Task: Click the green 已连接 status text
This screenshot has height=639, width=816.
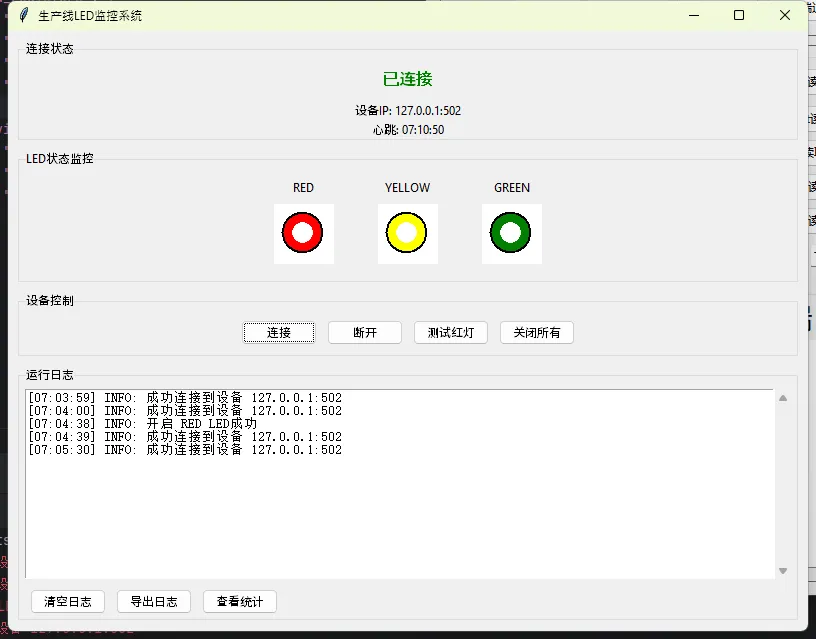Action: click(408, 79)
